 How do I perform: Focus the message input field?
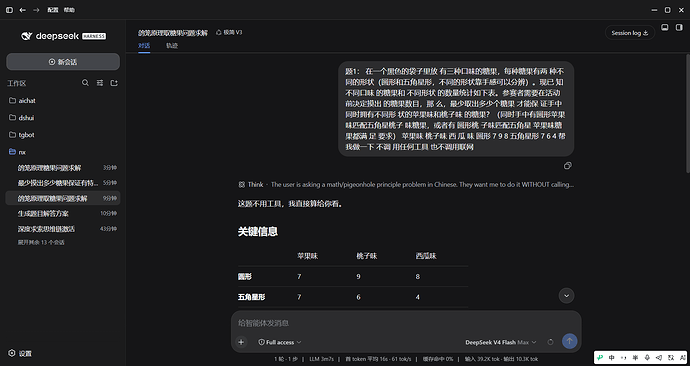(406, 323)
